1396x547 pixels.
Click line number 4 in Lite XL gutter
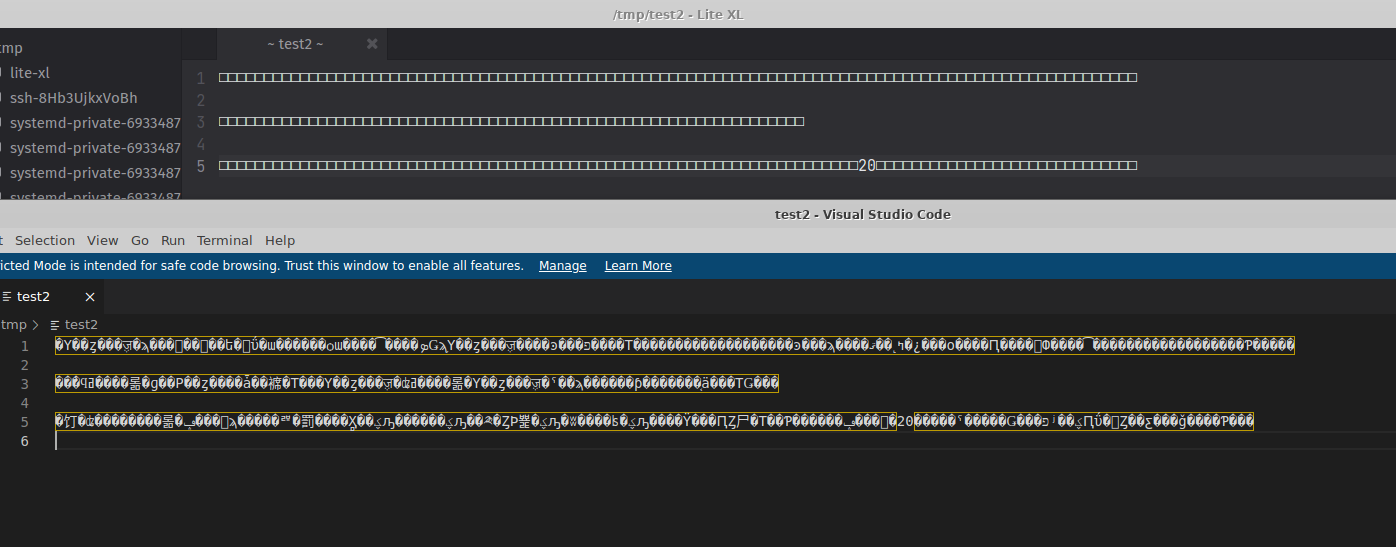[200, 144]
